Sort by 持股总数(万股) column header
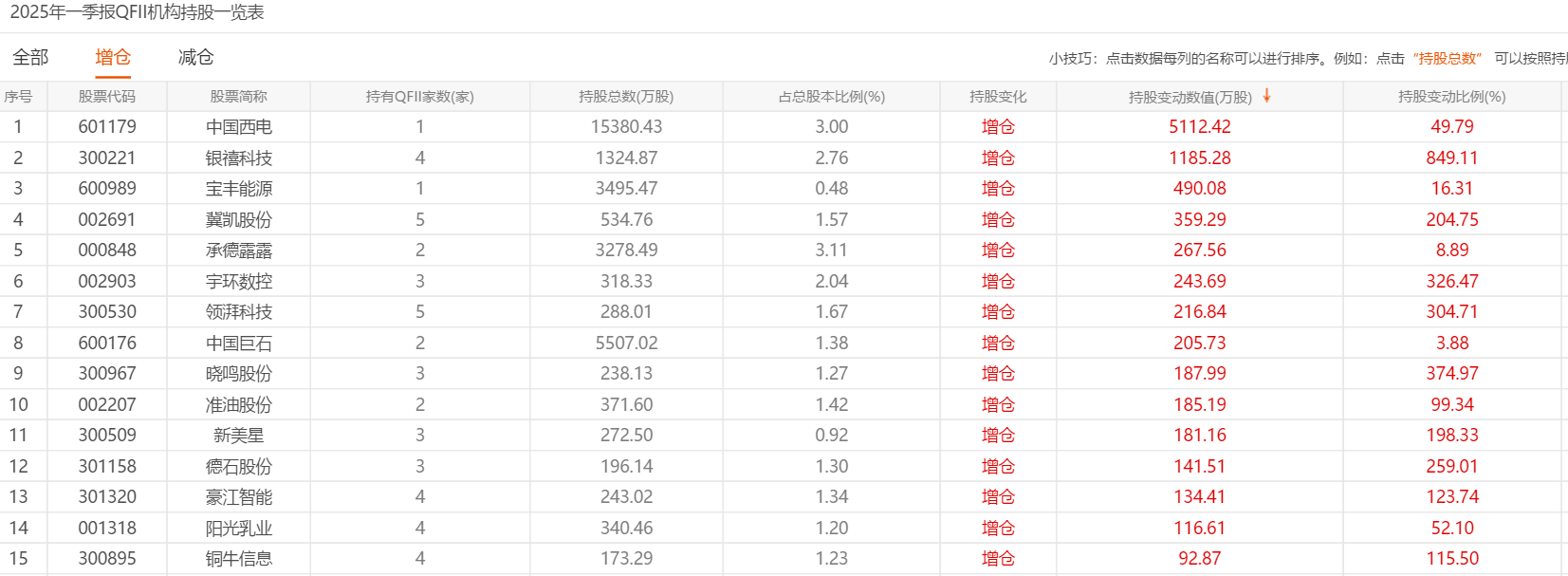Image resolution: width=1568 pixels, height=576 pixels. (x=626, y=97)
